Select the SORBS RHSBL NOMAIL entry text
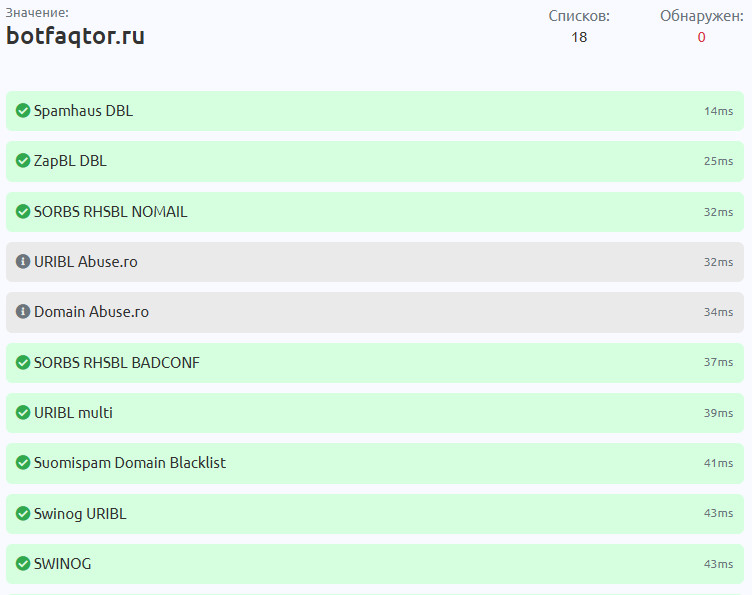752x595 pixels. tap(110, 211)
